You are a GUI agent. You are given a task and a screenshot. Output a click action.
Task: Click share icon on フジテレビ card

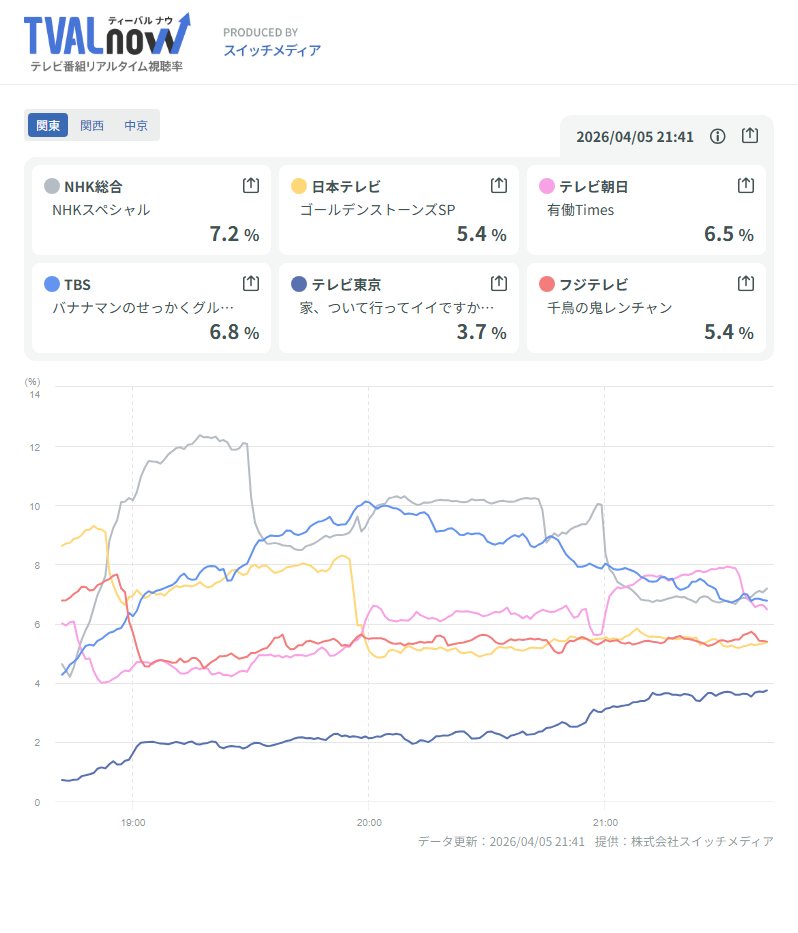(x=745, y=283)
